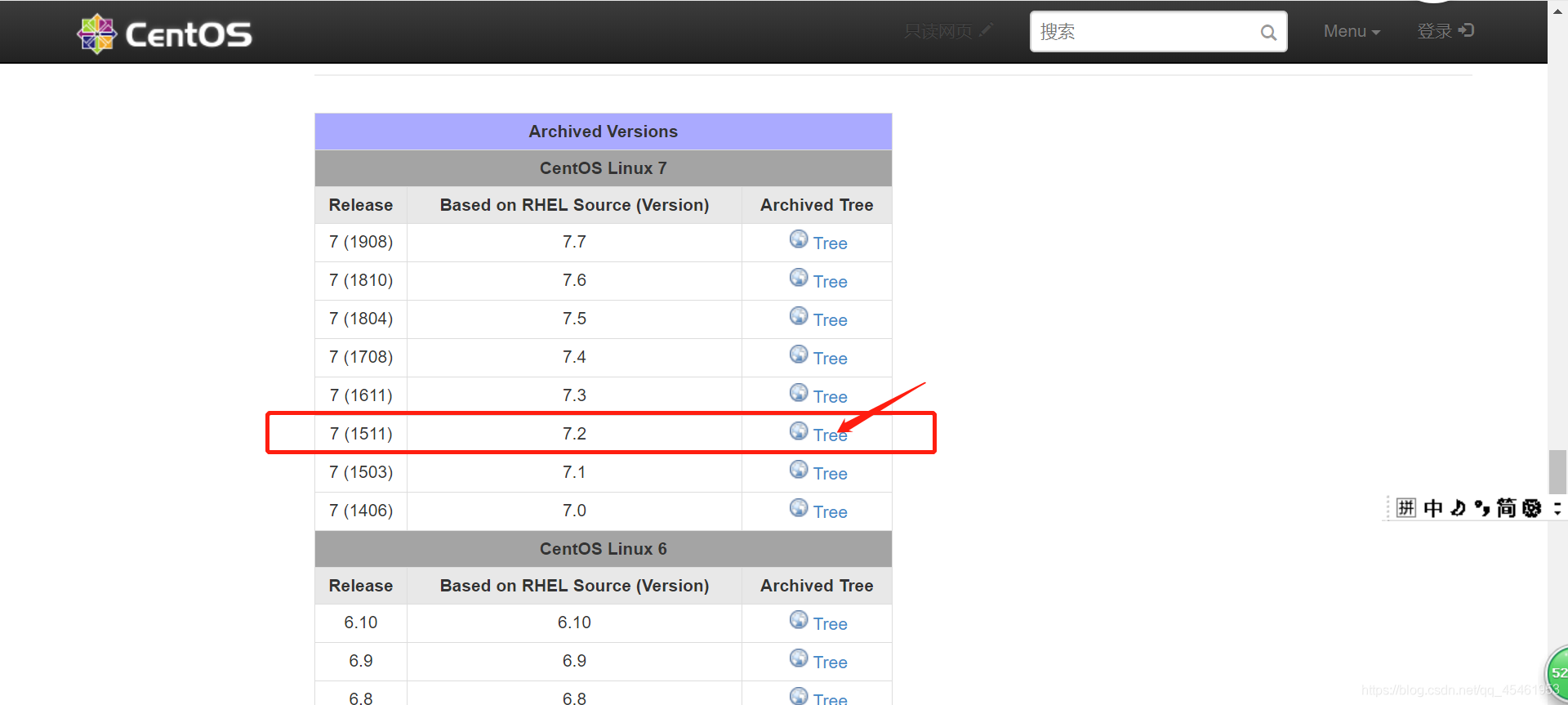Focus the 搜索 search input field
1568x705 pixels.
(x=1158, y=32)
